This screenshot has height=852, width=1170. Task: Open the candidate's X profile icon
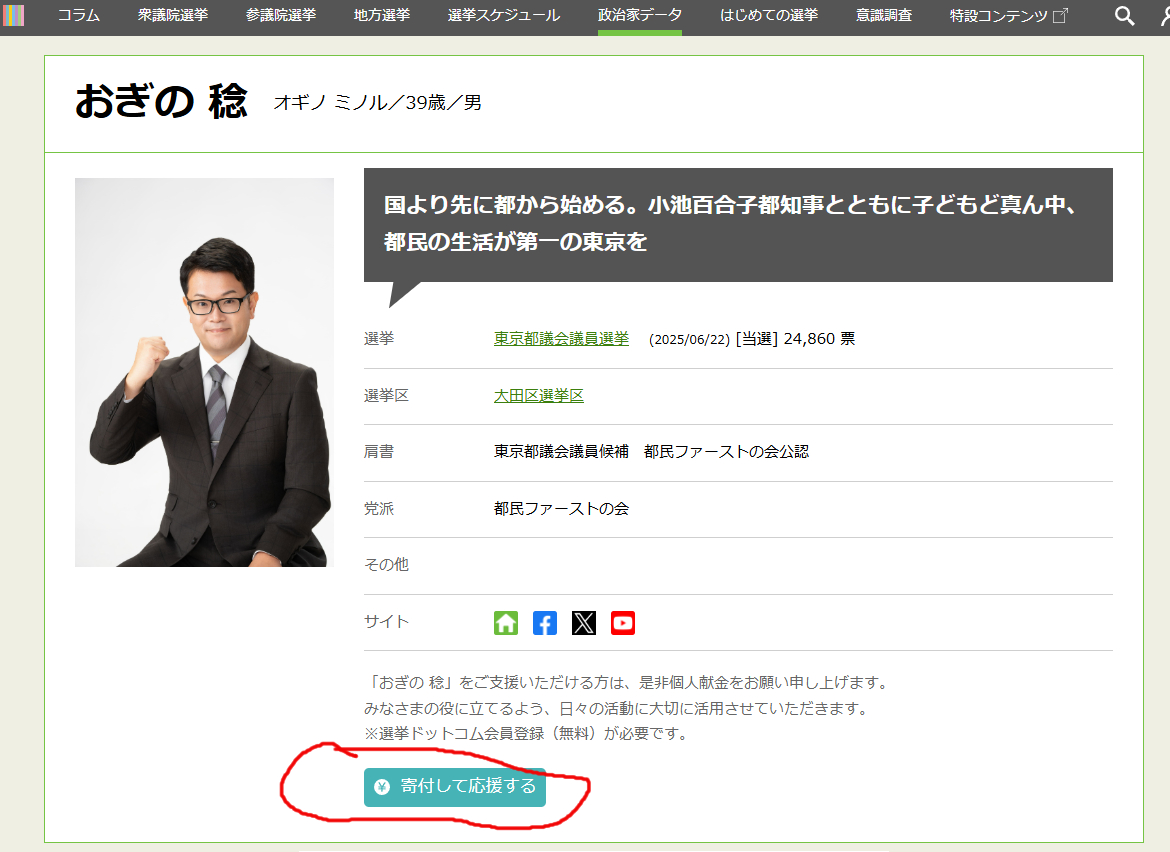[x=584, y=623]
